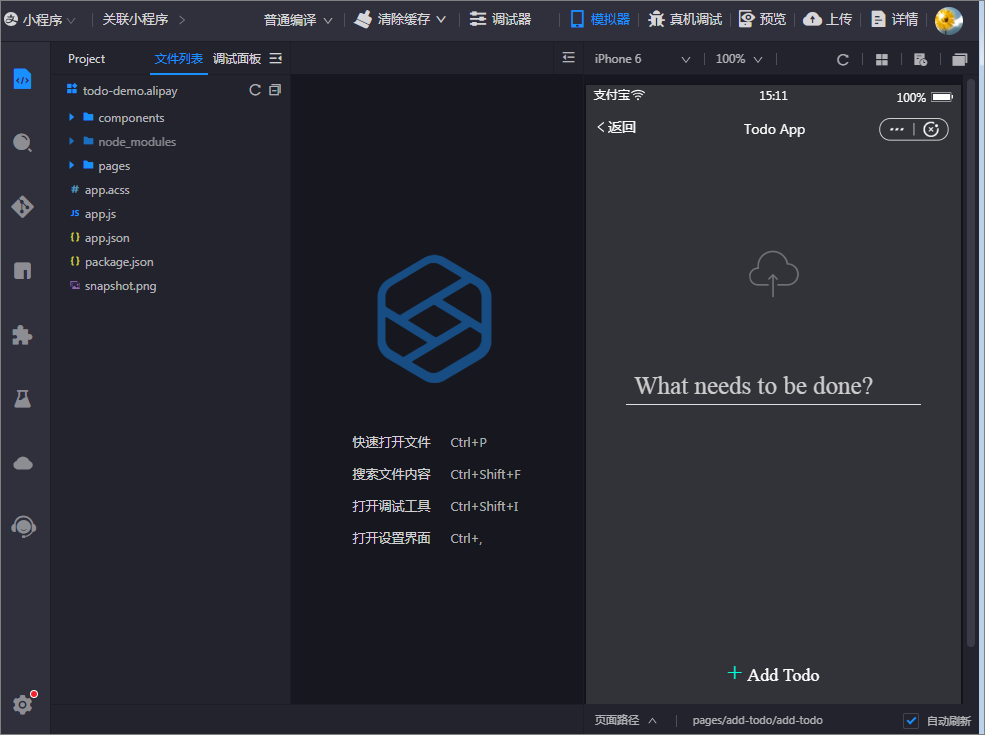Click the pages/add-todo/add-todo path text
Screen dimensions: 985x735
(x=758, y=721)
